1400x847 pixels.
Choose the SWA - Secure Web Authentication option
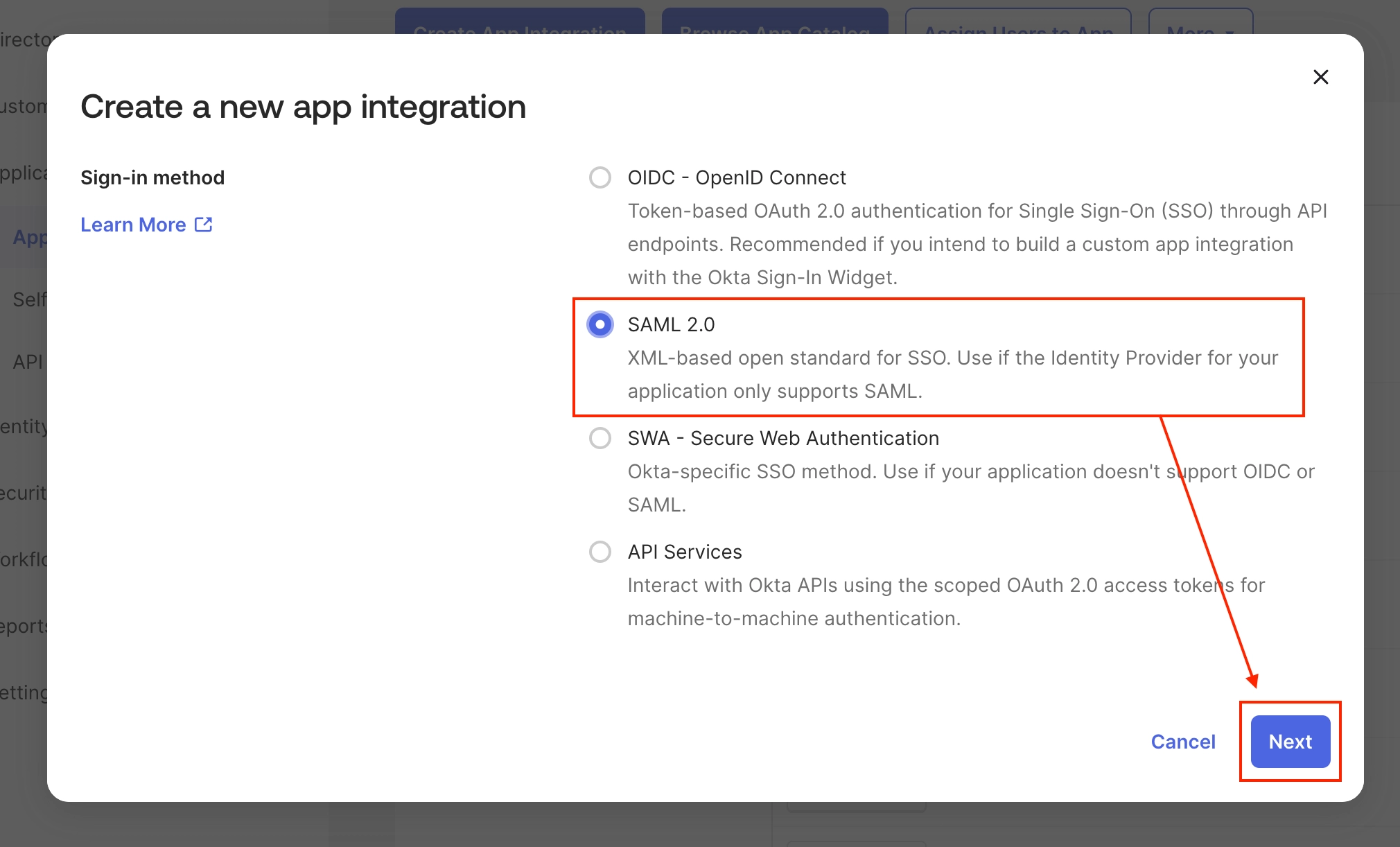[x=600, y=438]
